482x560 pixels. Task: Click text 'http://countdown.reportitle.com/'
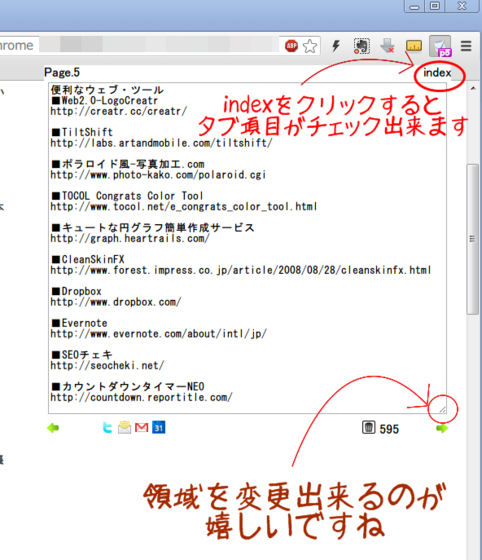pyautogui.click(x=141, y=398)
